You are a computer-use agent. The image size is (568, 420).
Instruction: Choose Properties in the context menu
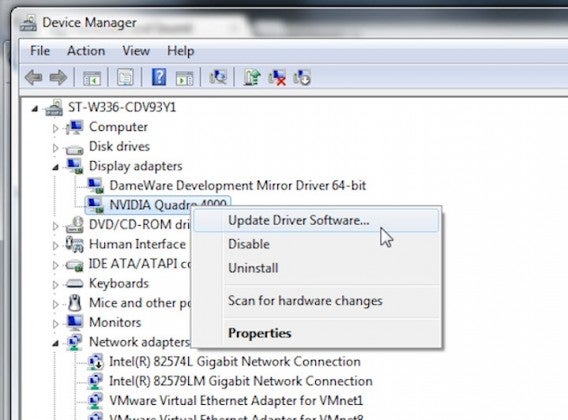click(316, 333)
